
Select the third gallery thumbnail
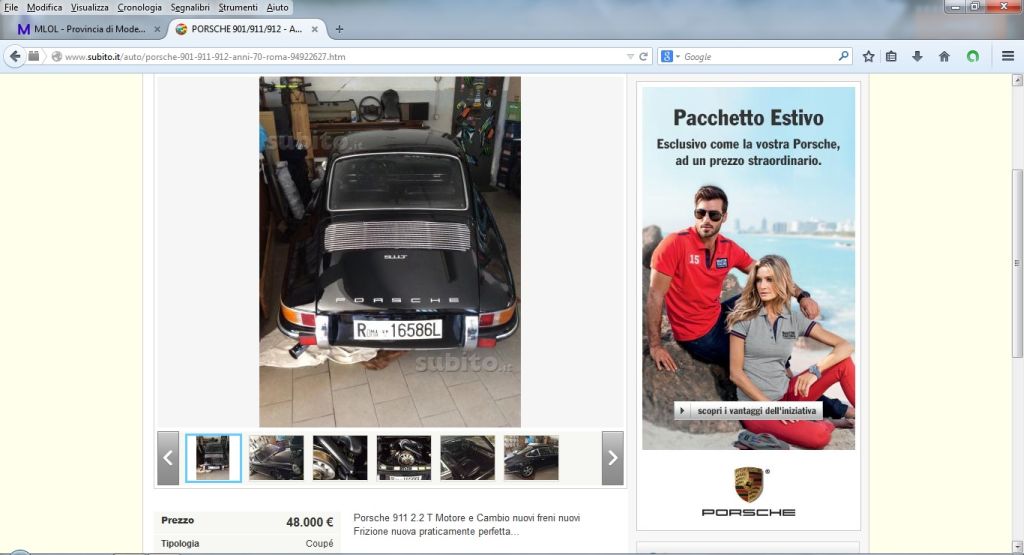(340, 458)
